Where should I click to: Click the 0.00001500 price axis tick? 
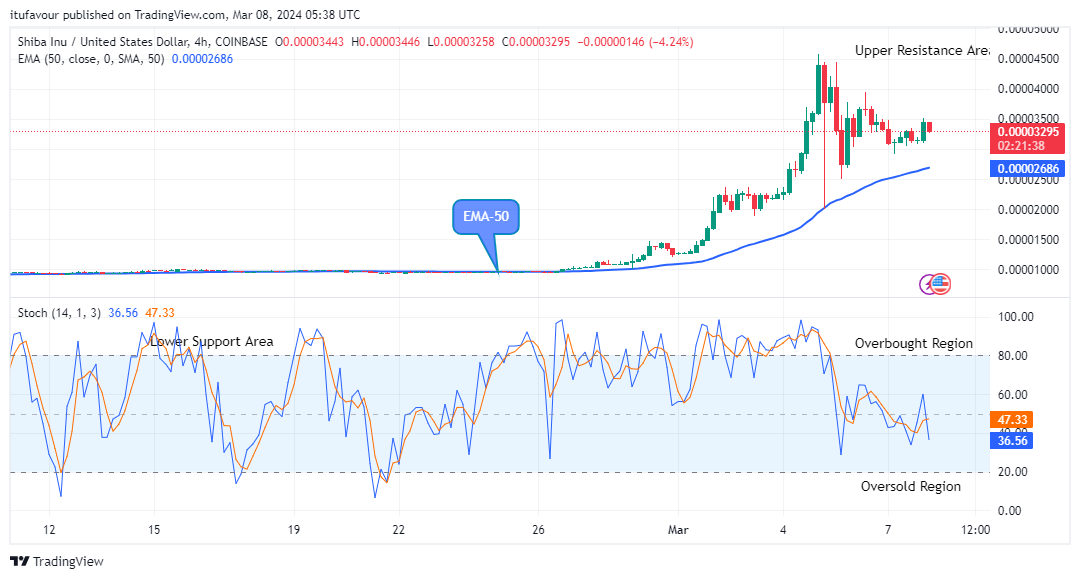[x=1028, y=240]
